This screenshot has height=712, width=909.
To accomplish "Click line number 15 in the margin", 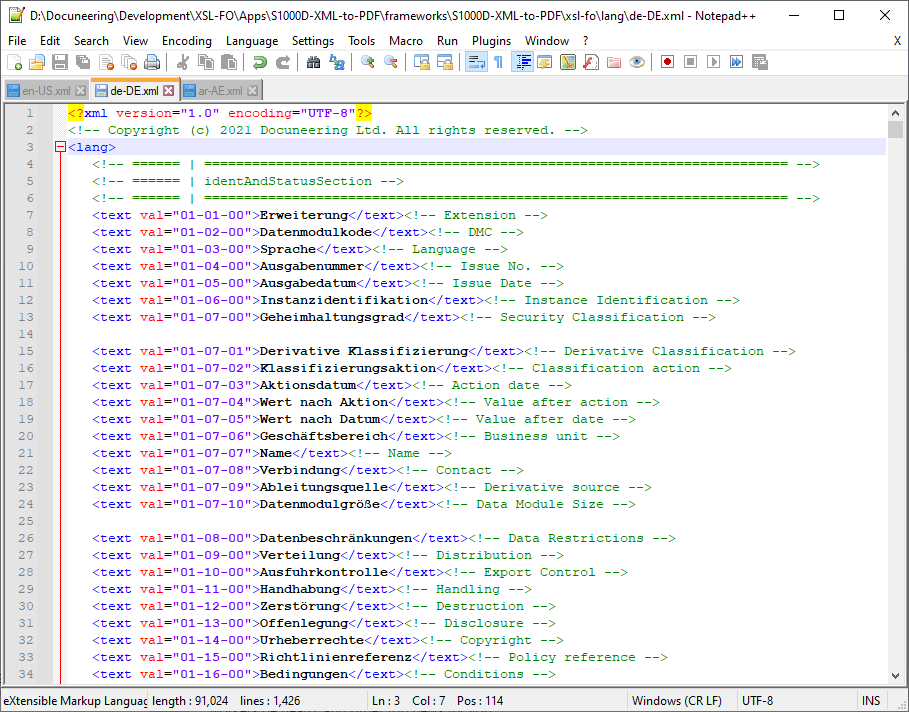I will tap(26, 351).
